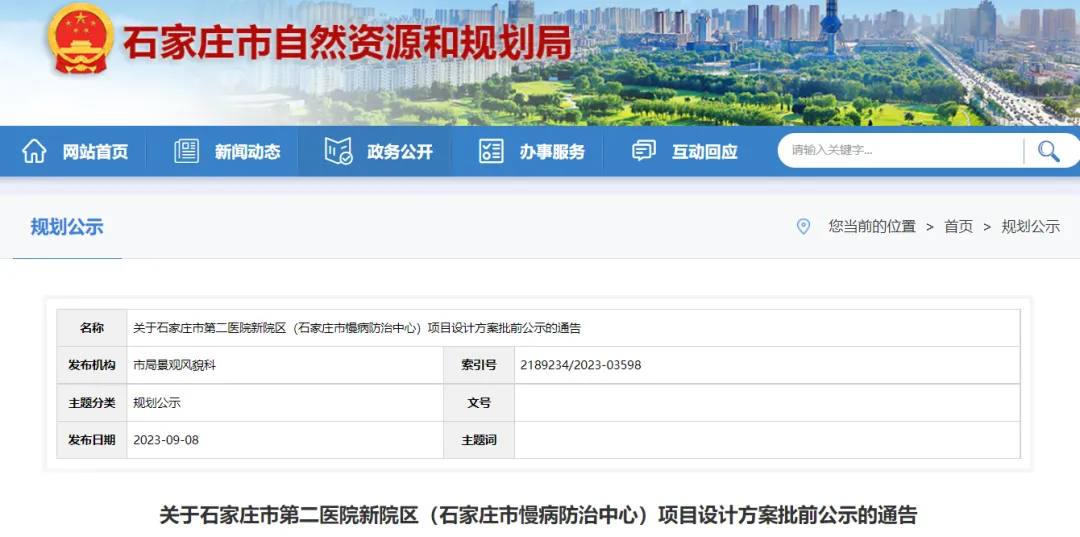Viewport: 1080px width, 537px height.
Task: Click the bold article headline
Action: (539, 515)
